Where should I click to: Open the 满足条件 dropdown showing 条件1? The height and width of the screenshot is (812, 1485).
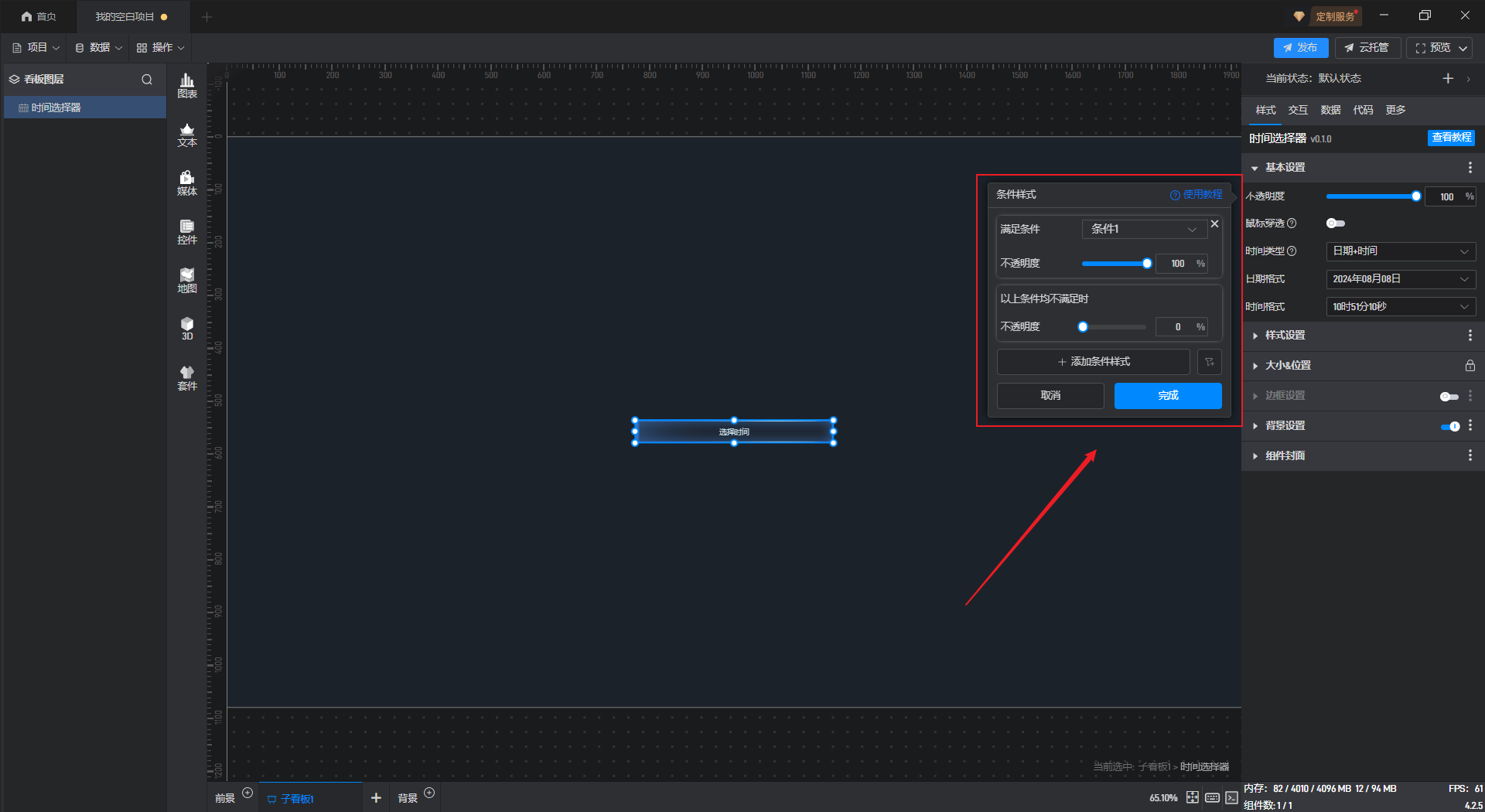1143,229
